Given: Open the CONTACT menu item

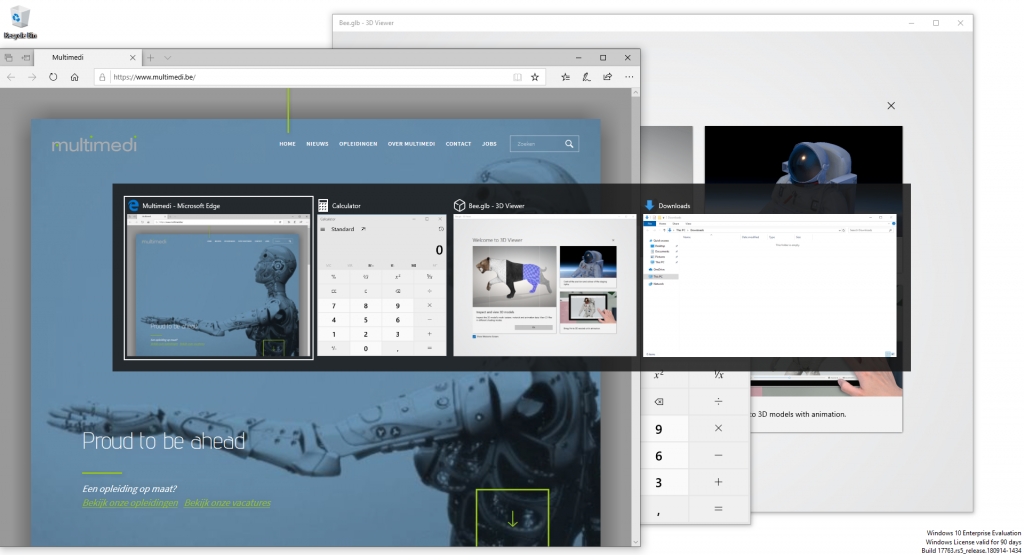Looking at the screenshot, I should [x=458, y=144].
